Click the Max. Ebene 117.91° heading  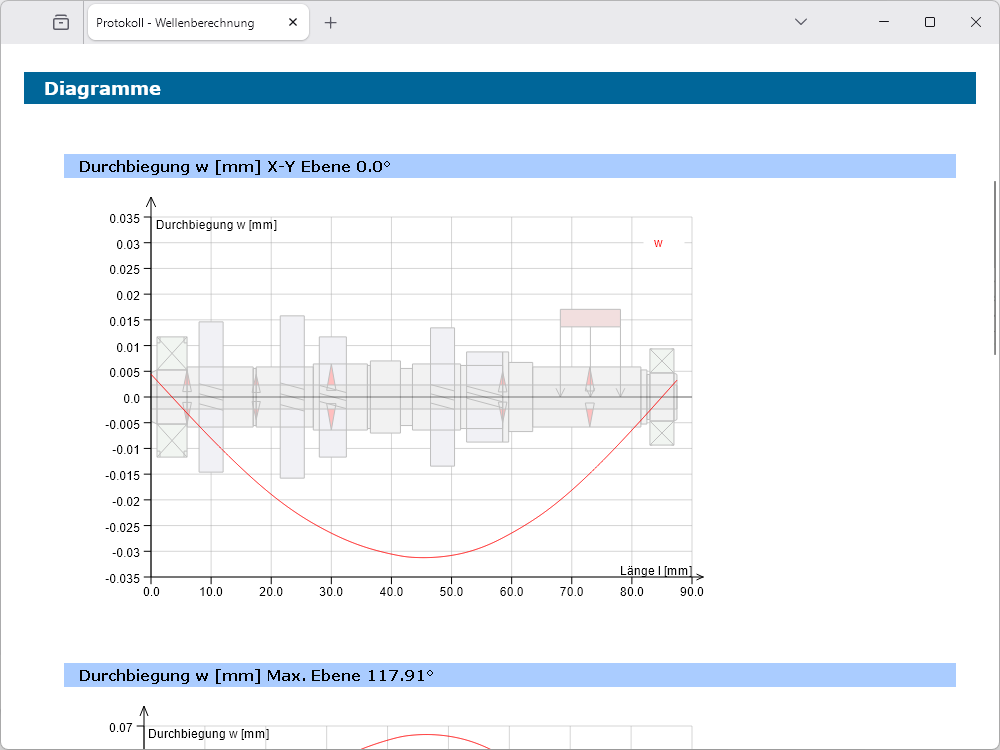256,676
